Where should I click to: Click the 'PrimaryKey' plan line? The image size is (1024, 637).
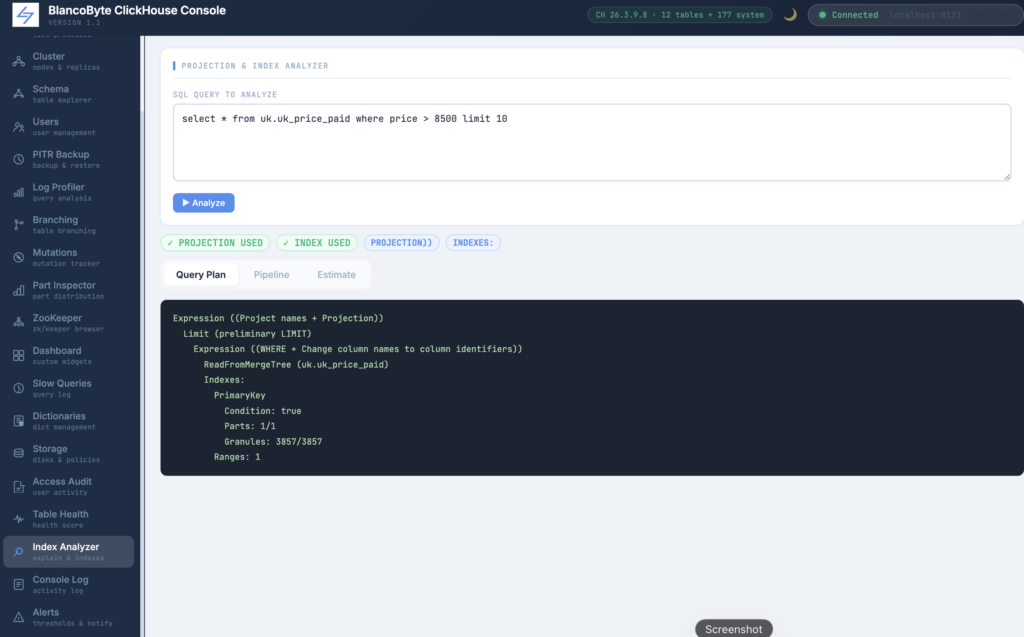pos(239,395)
